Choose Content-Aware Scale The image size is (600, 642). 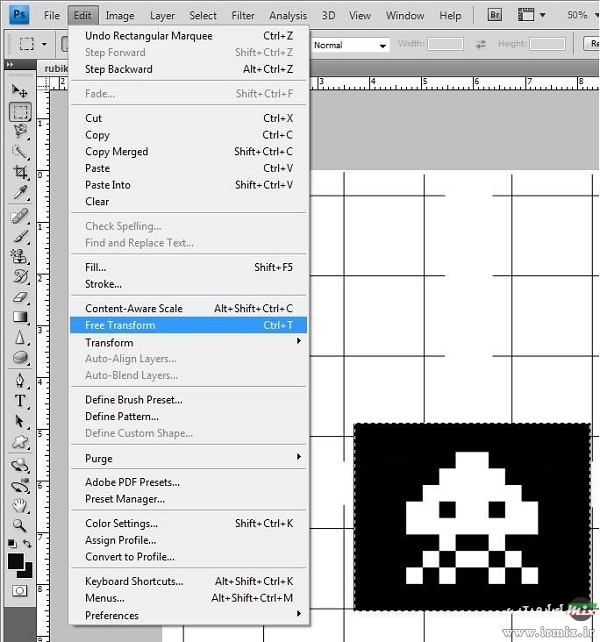[x=188, y=308]
